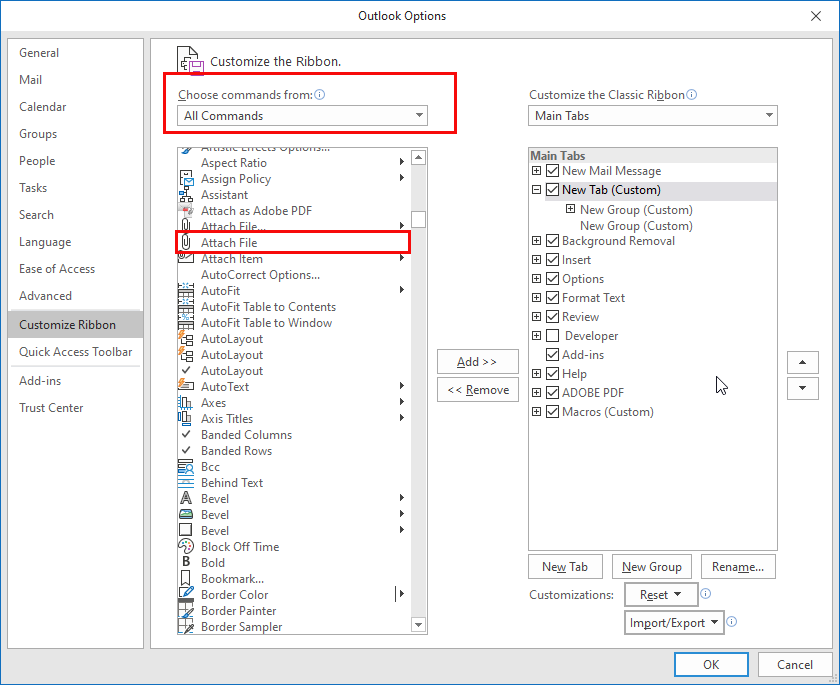Click the info icon next to Import/Export
The width and height of the screenshot is (840, 685).
[x=731, y=621]
